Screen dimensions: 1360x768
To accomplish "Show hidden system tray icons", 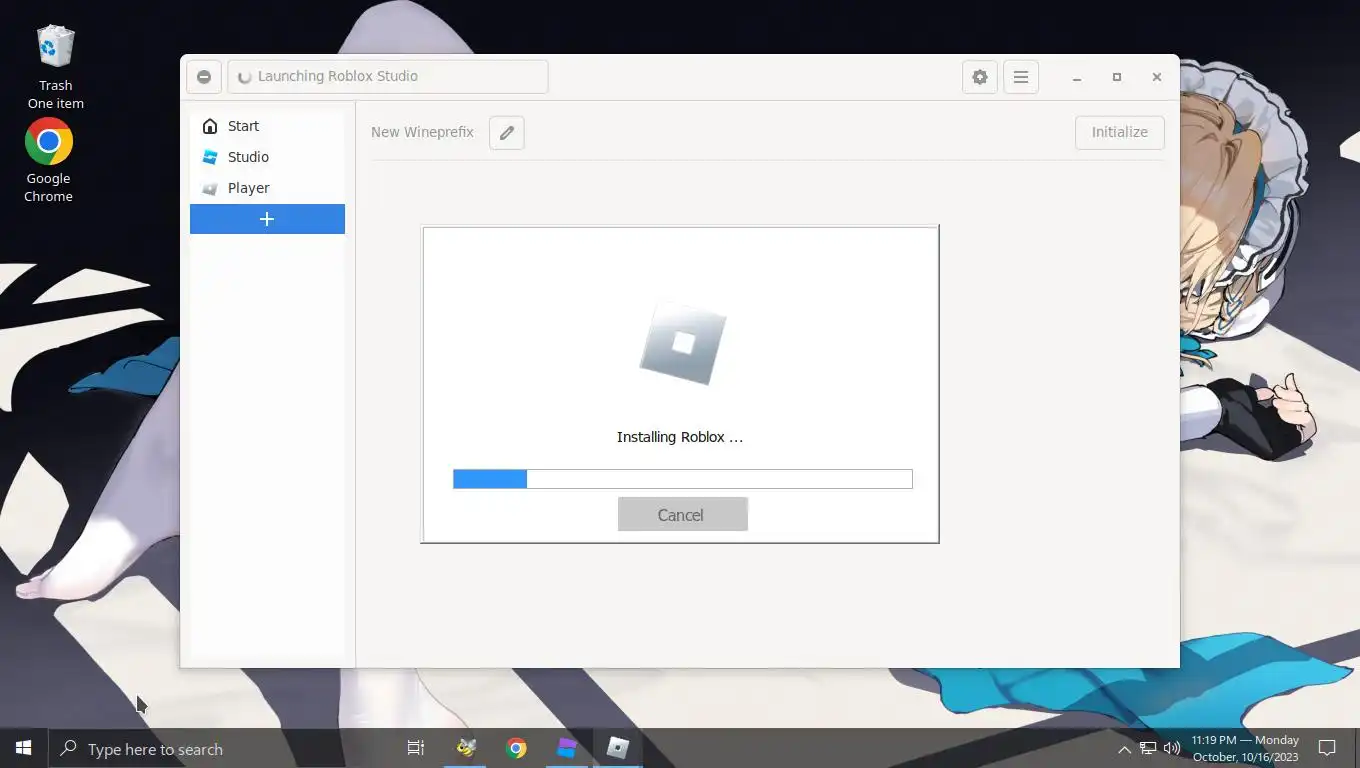I will pos(1124,749).
